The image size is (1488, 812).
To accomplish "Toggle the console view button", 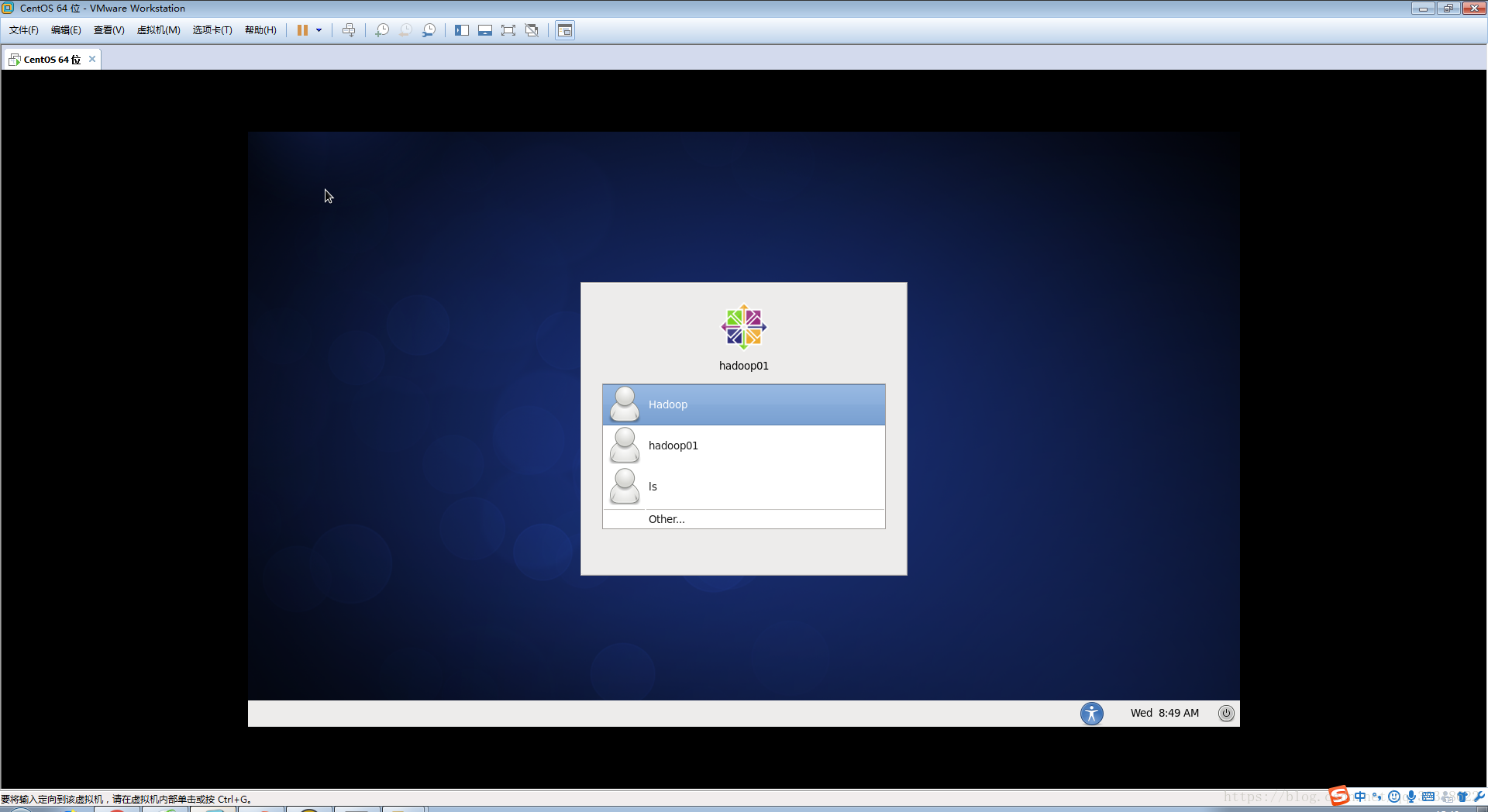I will coord(565,30).
